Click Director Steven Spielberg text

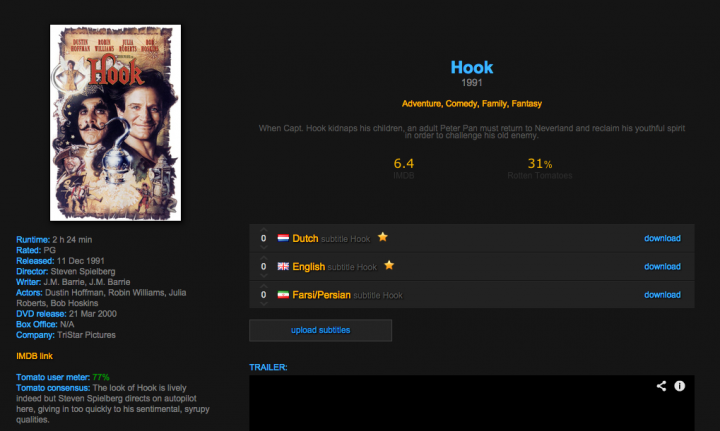click(x=66, y=271)
